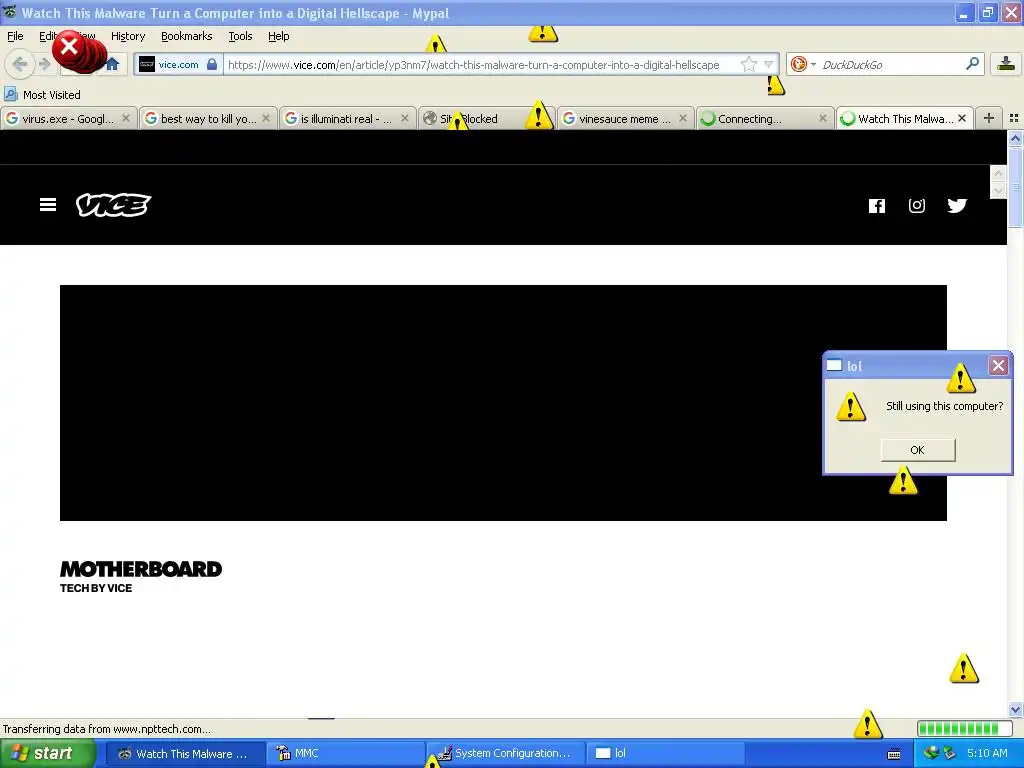The width and height of the screenshot is (1024, 768).
Task: Click the page loading progress bar
Action: click(964, 728)
